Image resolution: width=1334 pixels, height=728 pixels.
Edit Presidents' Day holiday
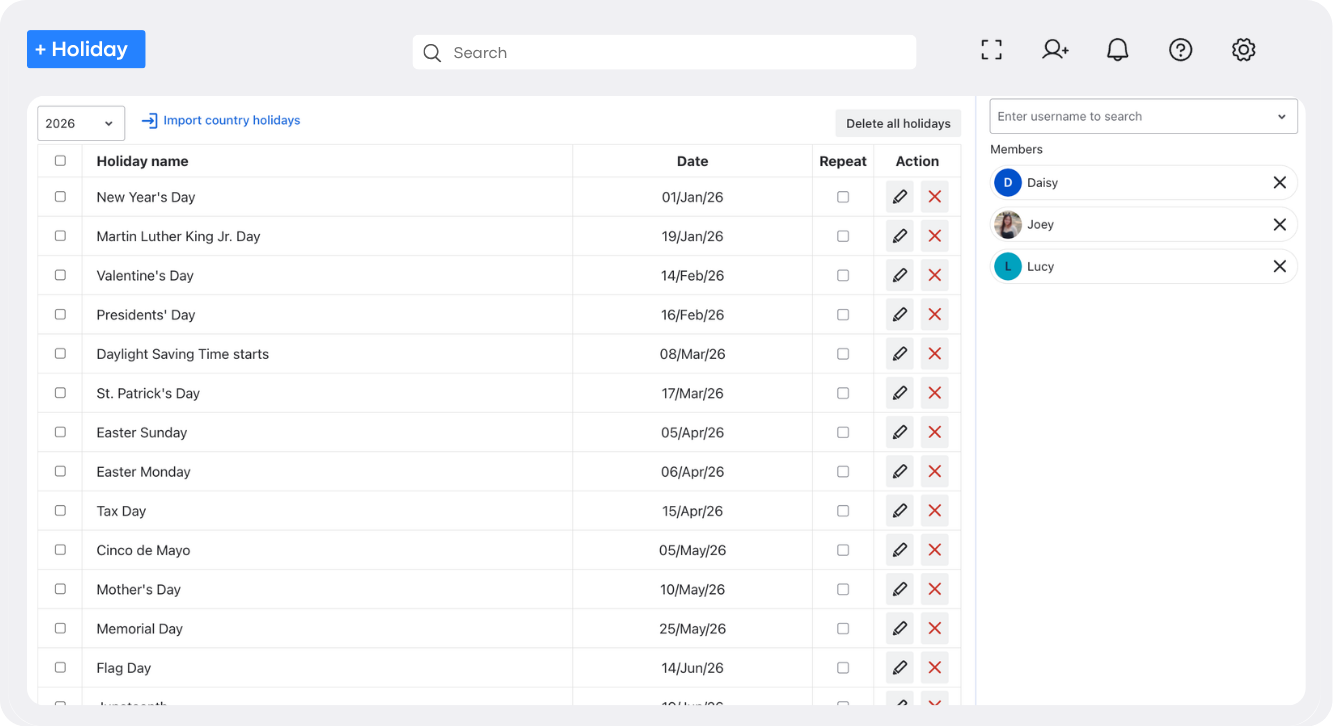[x=900, y=315]
